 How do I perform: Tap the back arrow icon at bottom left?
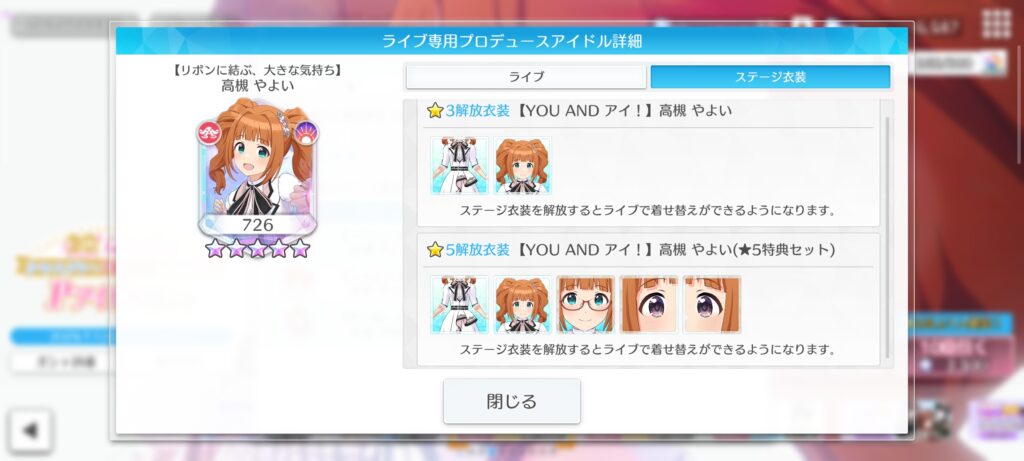click(30, 431)
